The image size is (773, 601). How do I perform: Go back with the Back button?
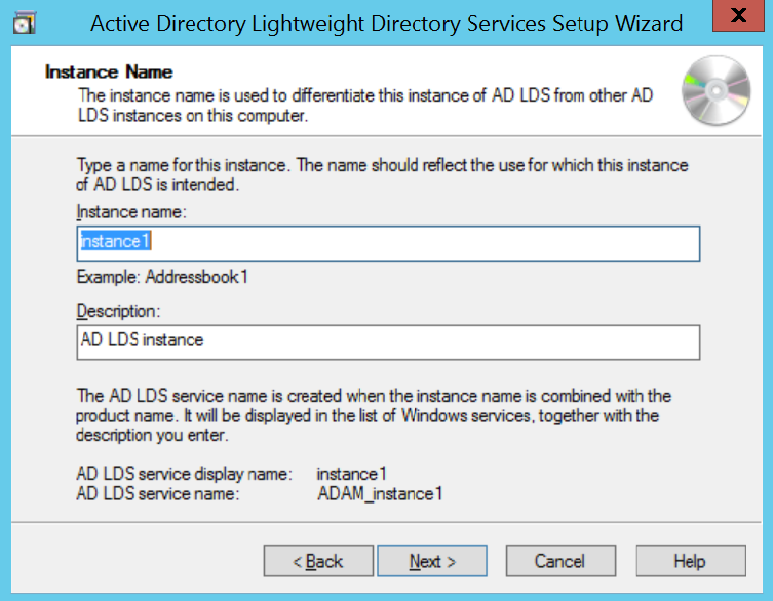pyautogui.click(x=318, y=561)
